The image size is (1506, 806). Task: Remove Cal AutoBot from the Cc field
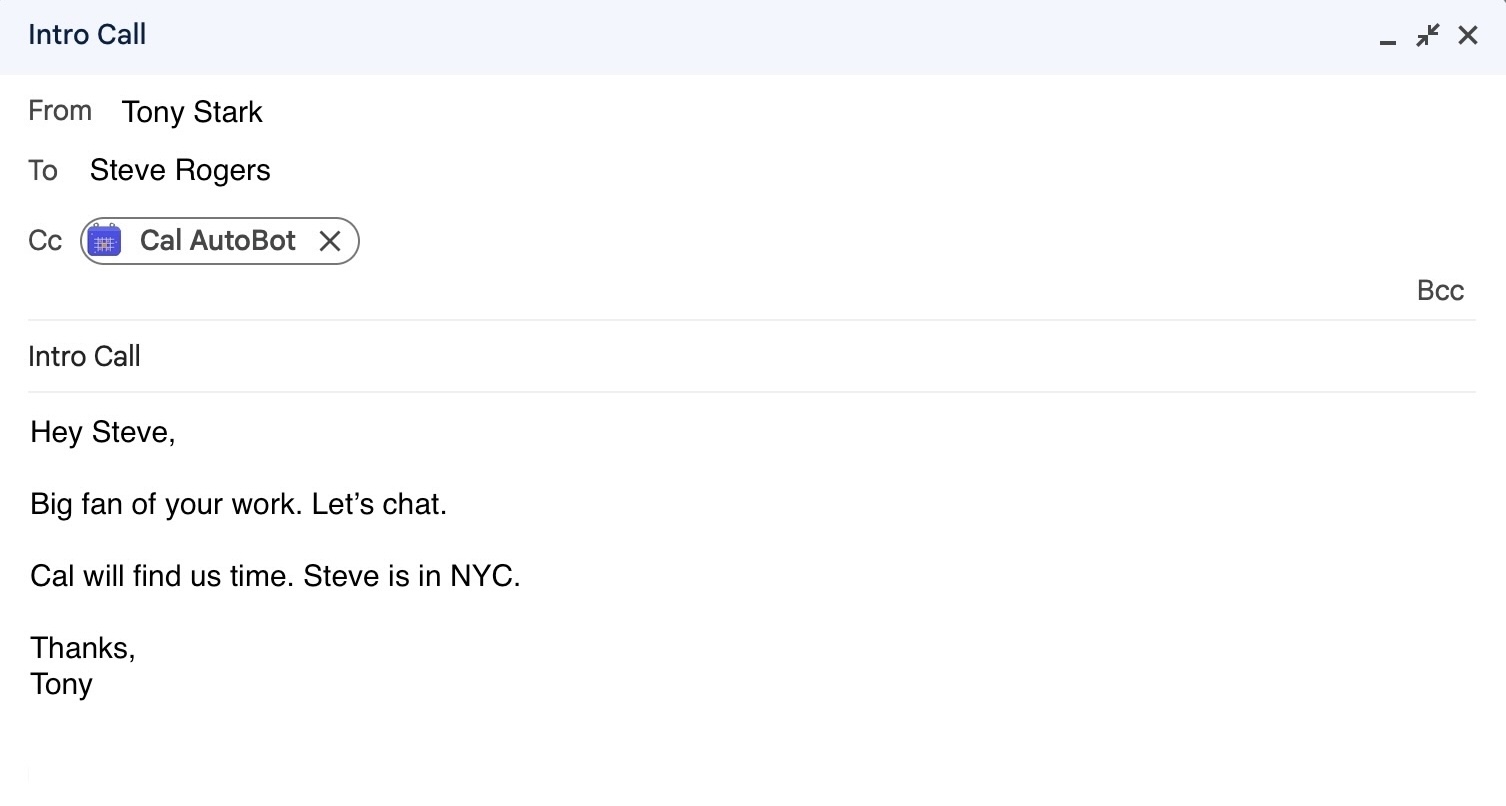[331, 240]
